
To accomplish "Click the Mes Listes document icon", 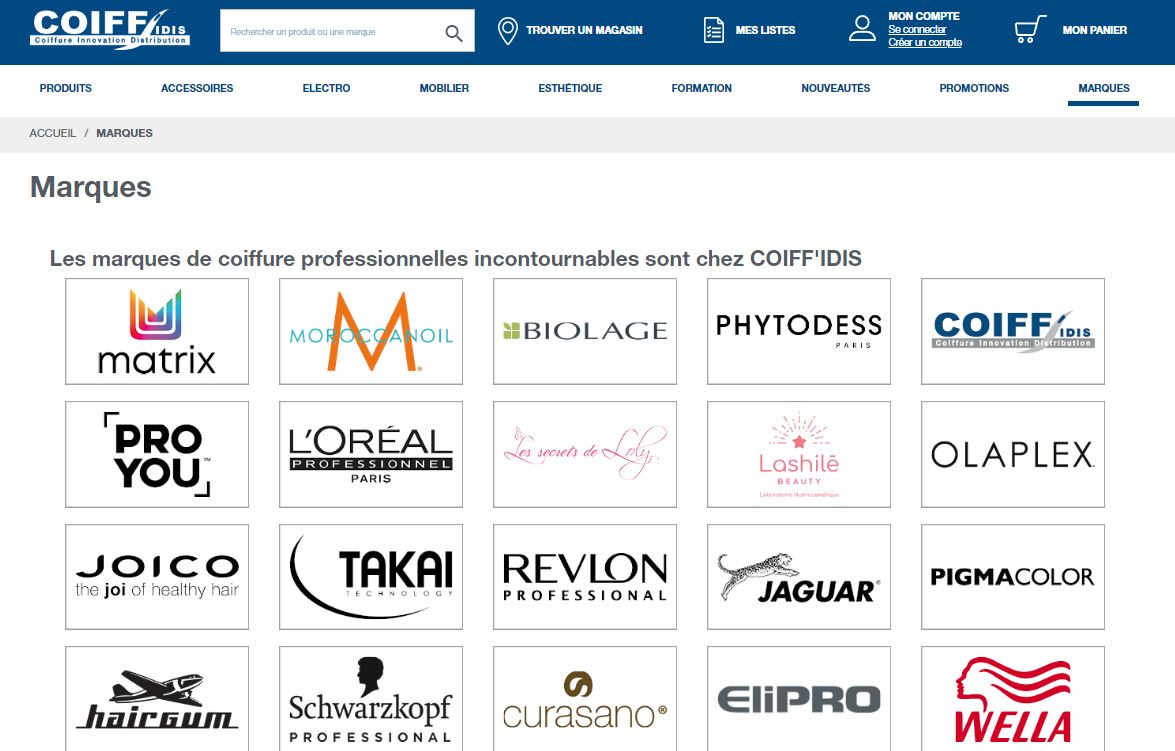I will 714,31.
